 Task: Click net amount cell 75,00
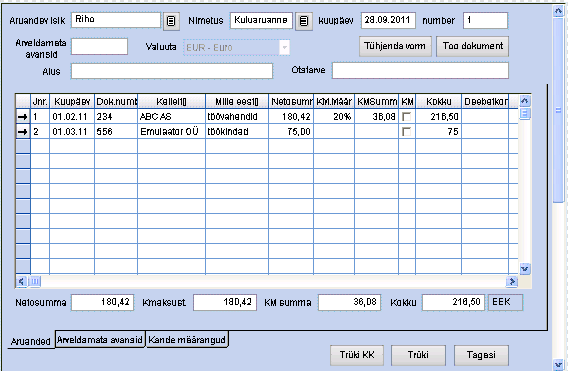(291, 132)
